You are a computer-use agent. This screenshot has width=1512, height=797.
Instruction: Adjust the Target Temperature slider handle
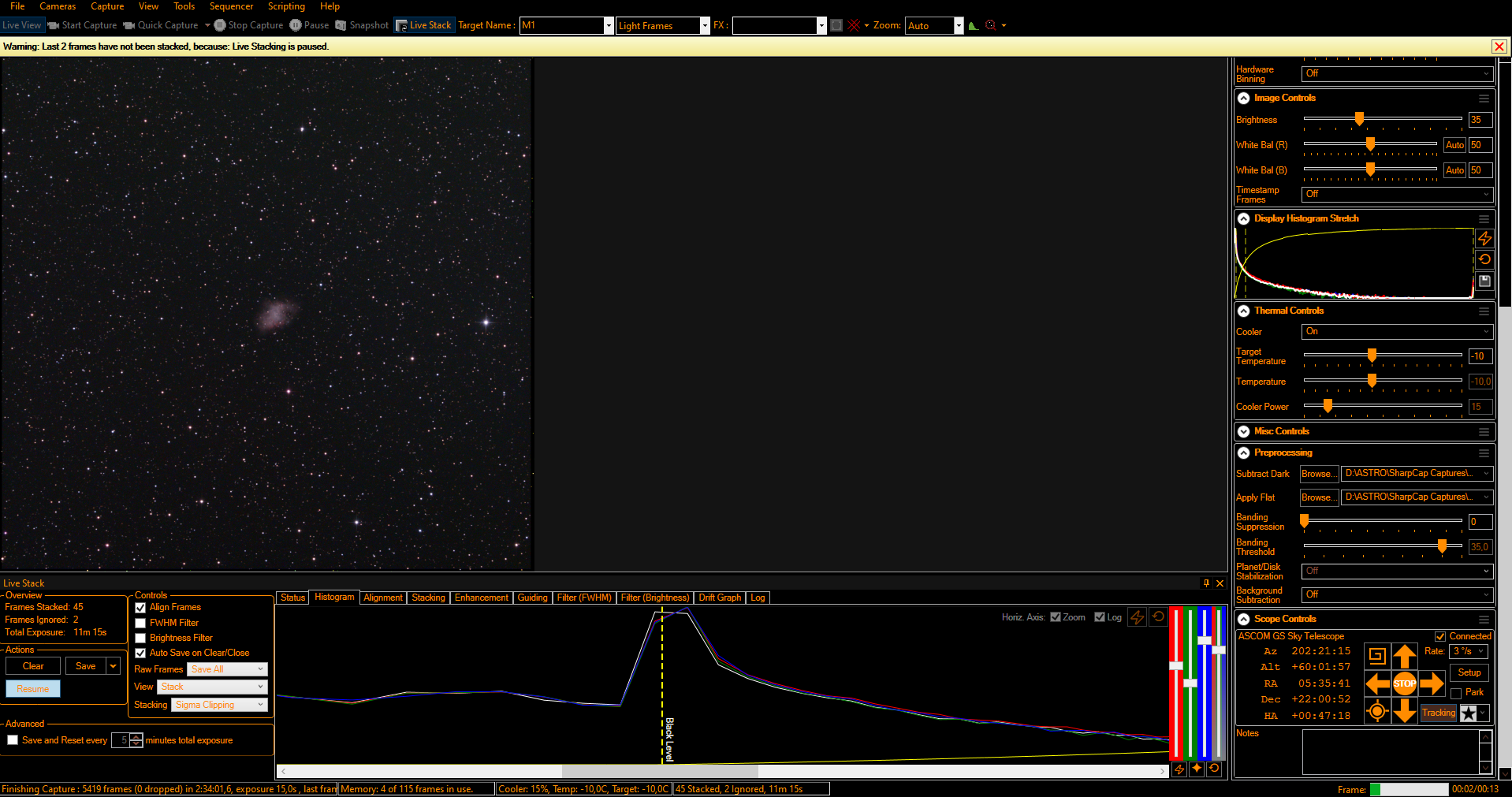tap(1372, 356)
